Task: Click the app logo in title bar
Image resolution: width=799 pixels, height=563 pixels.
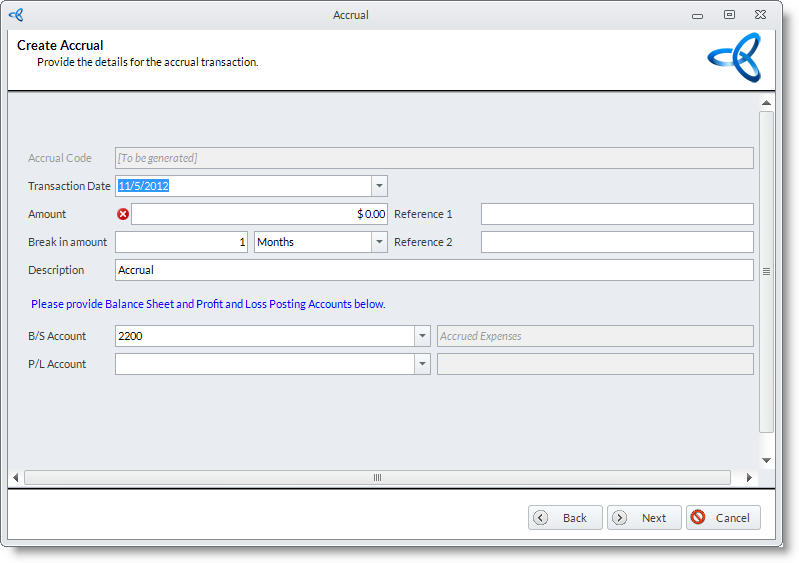Action: [16, 15]
